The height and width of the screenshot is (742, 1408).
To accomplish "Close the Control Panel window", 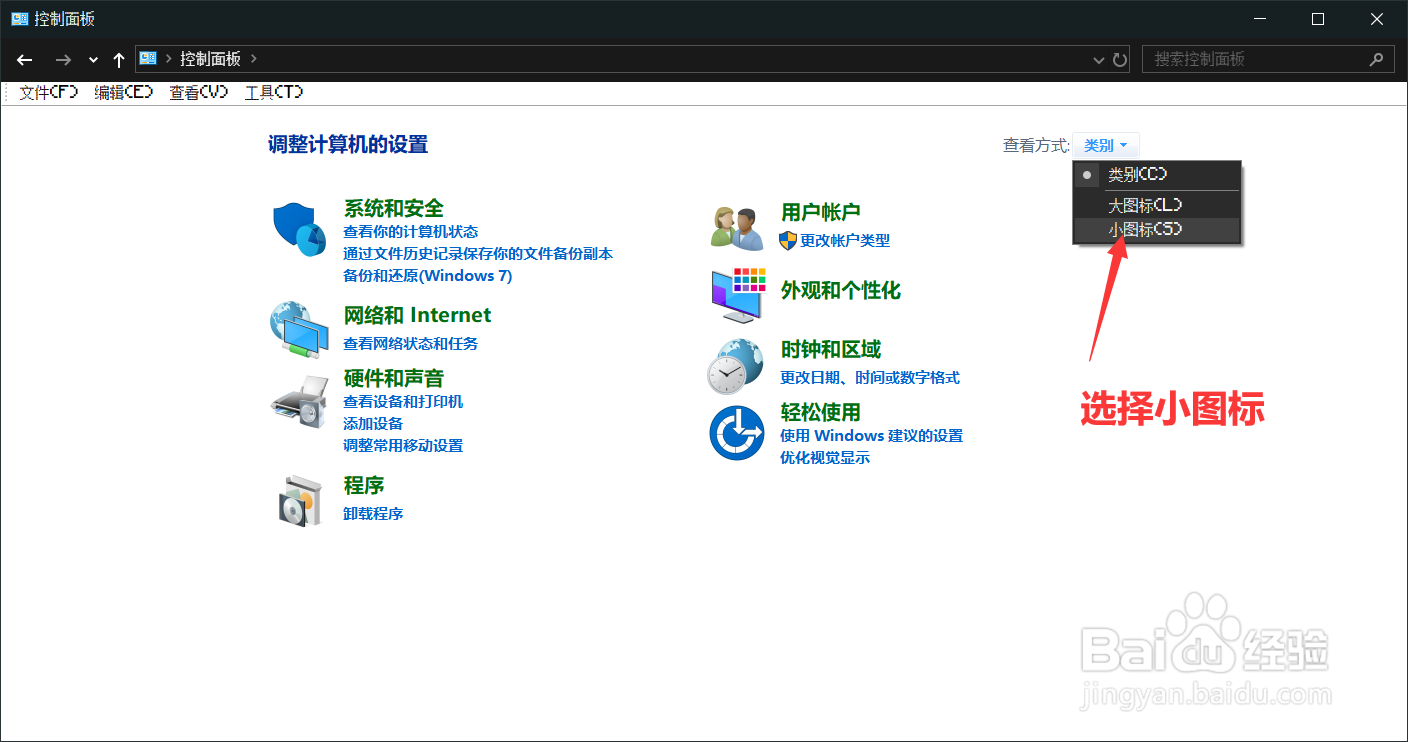I will (1376, 19).
